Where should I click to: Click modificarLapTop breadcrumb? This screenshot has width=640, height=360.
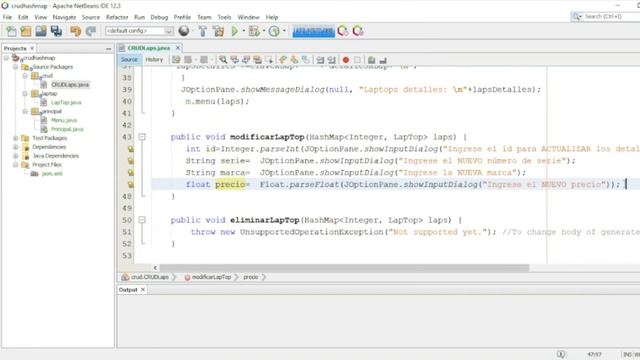click(x=211, y=277)
